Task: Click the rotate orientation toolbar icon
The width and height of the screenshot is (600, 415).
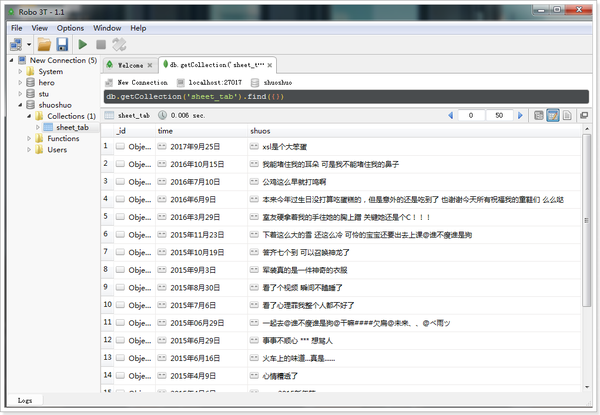Action: (x=119, y=45)
